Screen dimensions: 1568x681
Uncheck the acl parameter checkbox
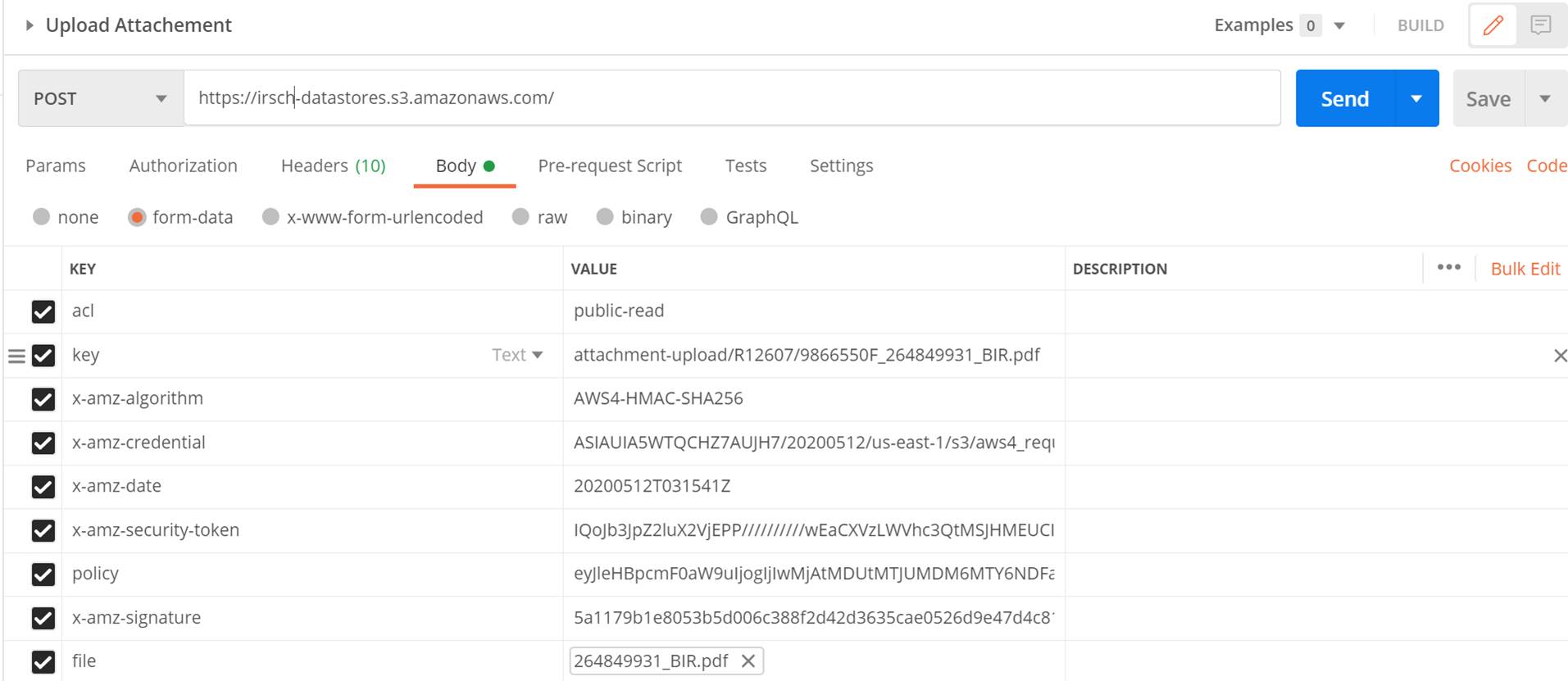click(x=43, y=311)
